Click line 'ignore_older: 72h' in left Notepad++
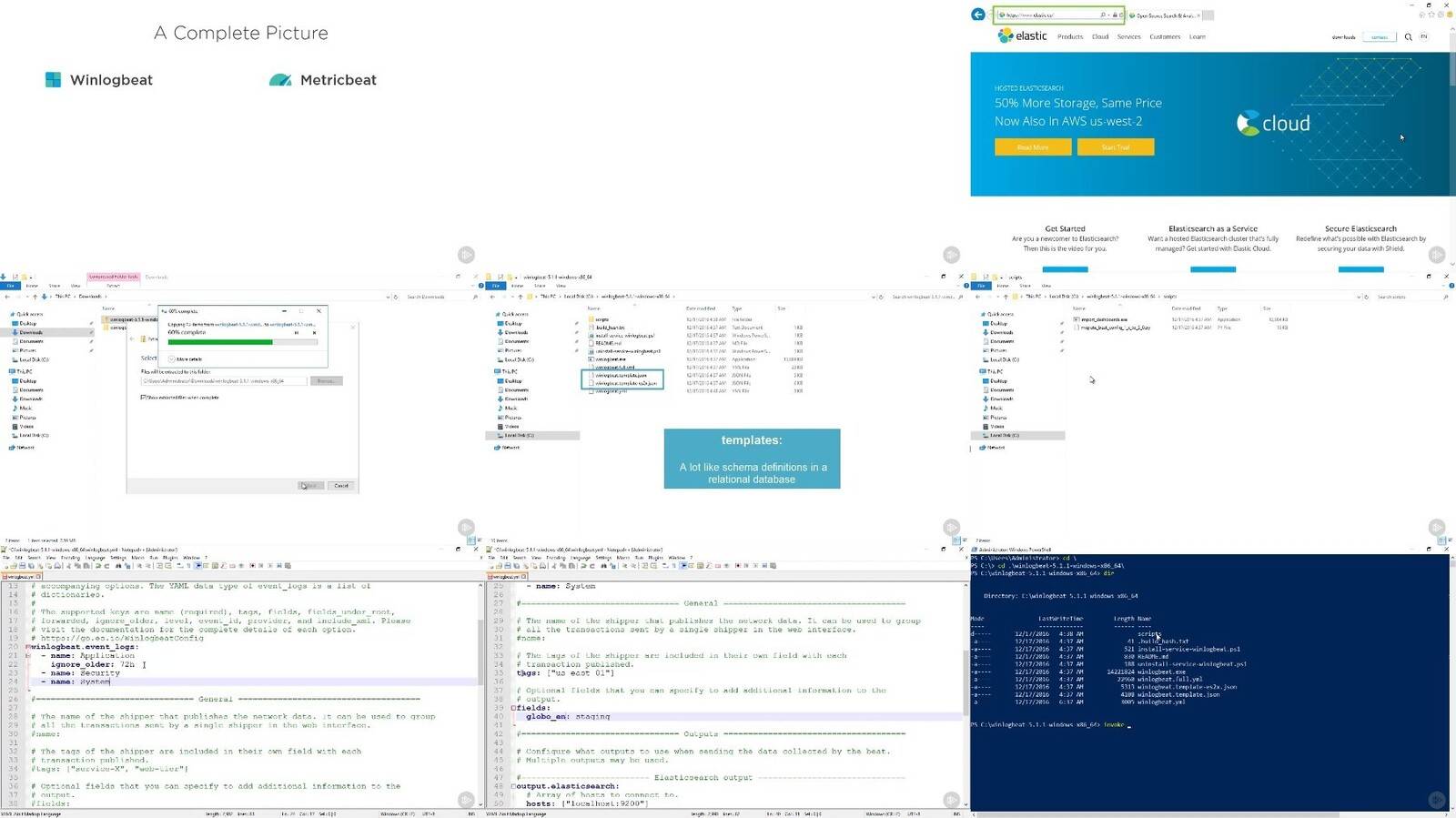This screenshot has width=1456, height=818. tap(93, 664)
